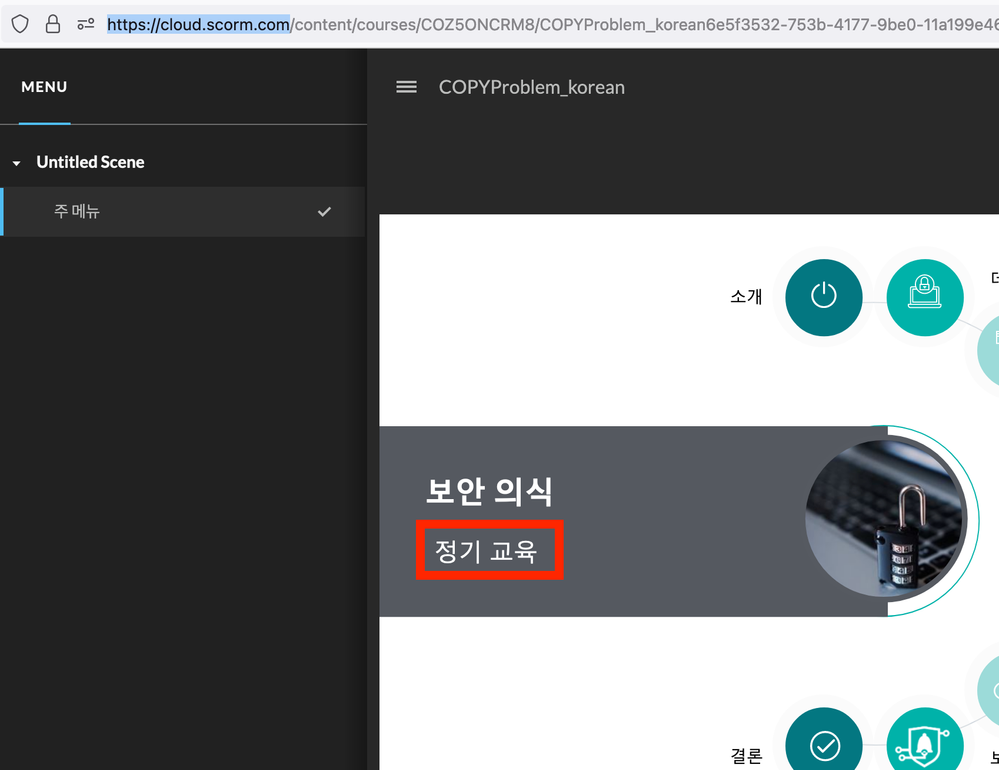This screenshot has height=770, width=999.
Task: Click the 소개 power icon button
Action: pos(823,297)
